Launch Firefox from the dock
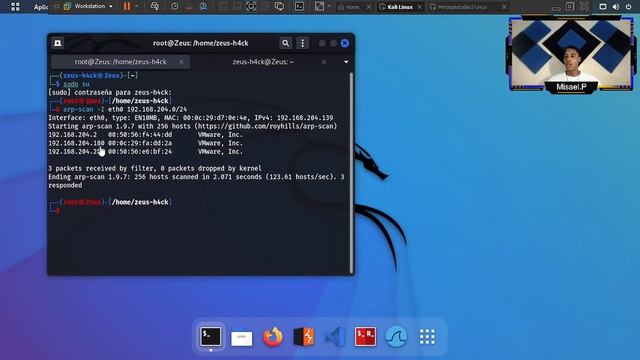 273,337
